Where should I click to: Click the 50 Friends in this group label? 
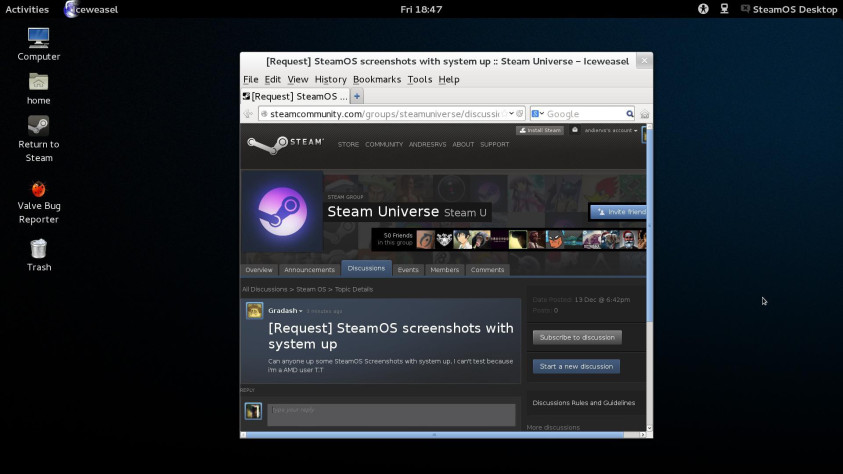397,239
